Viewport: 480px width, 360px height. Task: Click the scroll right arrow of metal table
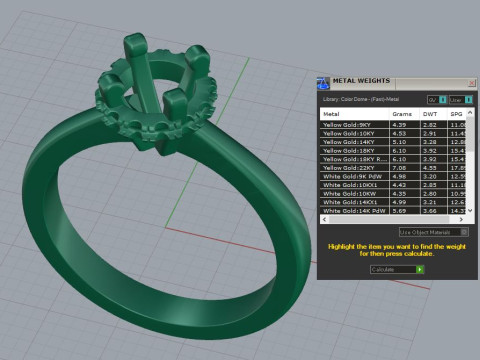click(x=461, y=219)
